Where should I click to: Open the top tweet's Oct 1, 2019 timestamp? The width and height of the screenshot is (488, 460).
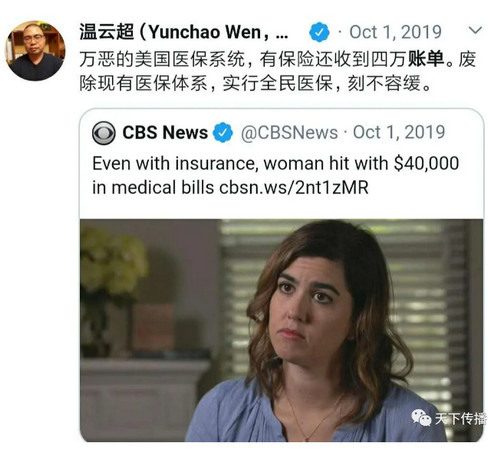395,32
